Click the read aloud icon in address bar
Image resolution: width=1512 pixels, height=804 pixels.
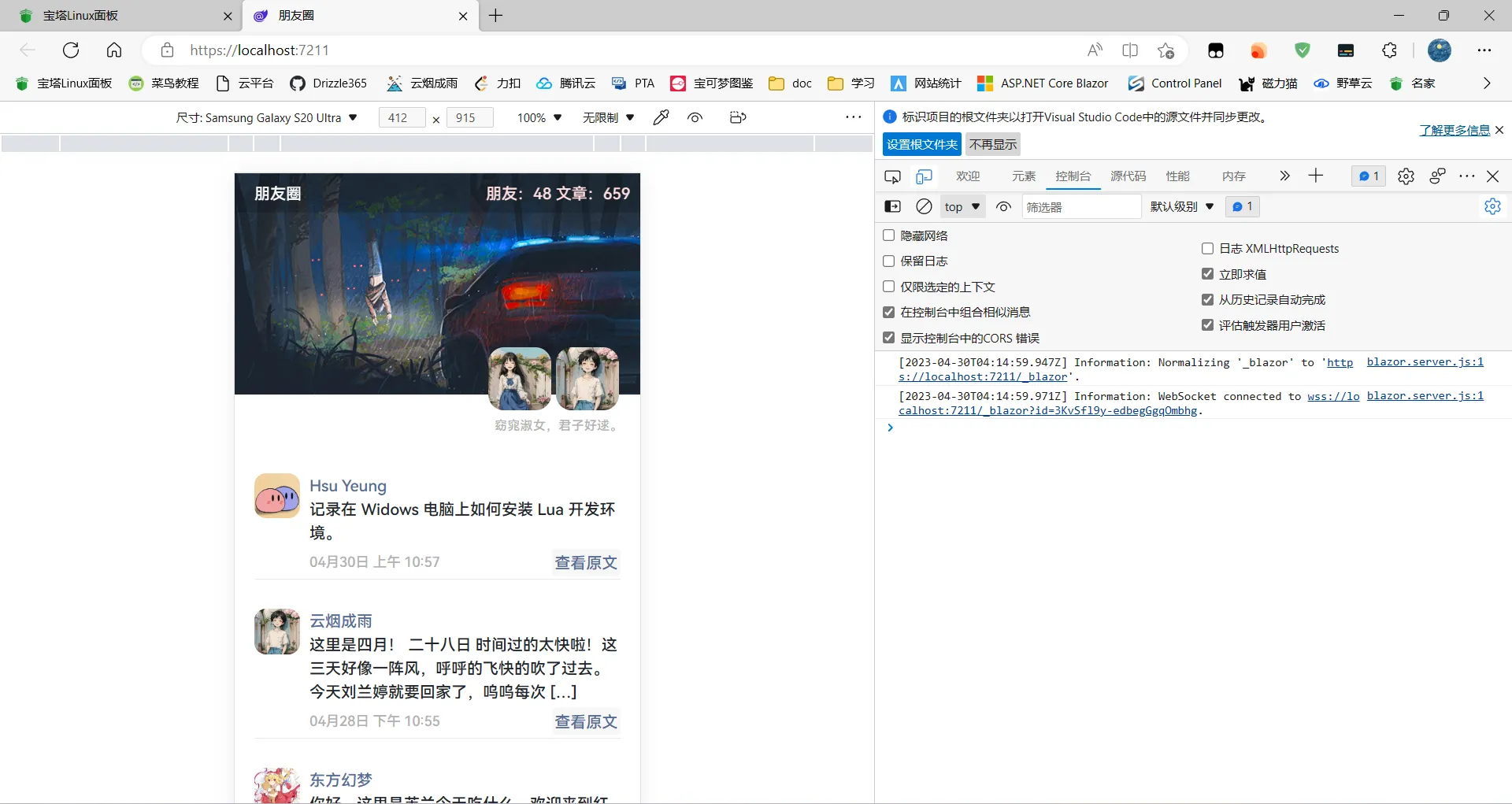coord(1095,50)
